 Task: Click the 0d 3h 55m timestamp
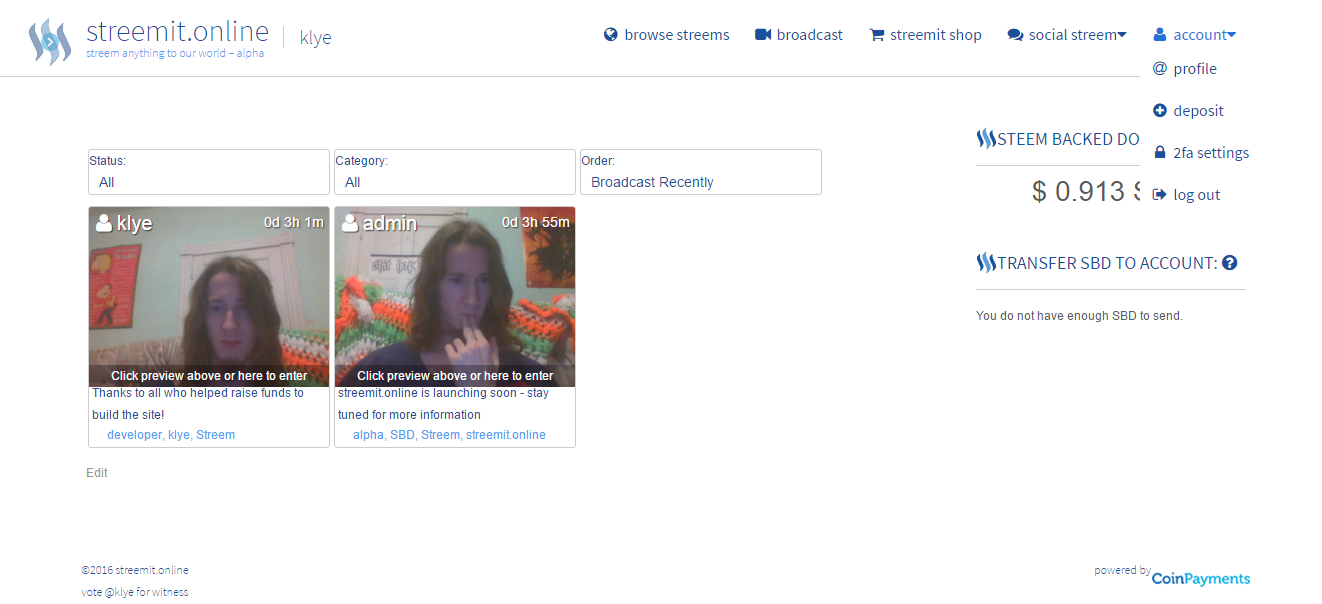click(536, 222)
